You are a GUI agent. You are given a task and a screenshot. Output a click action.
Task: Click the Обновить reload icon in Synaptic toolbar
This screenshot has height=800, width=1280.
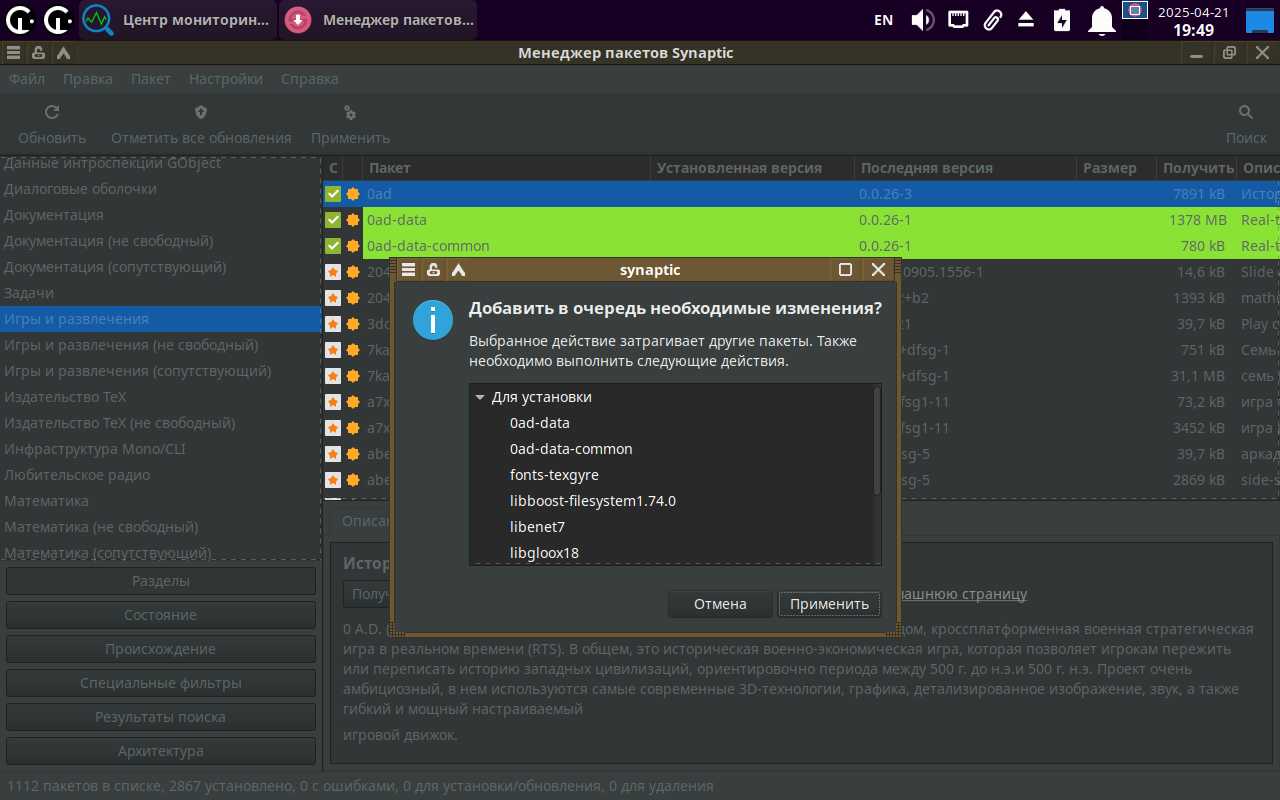52,113
